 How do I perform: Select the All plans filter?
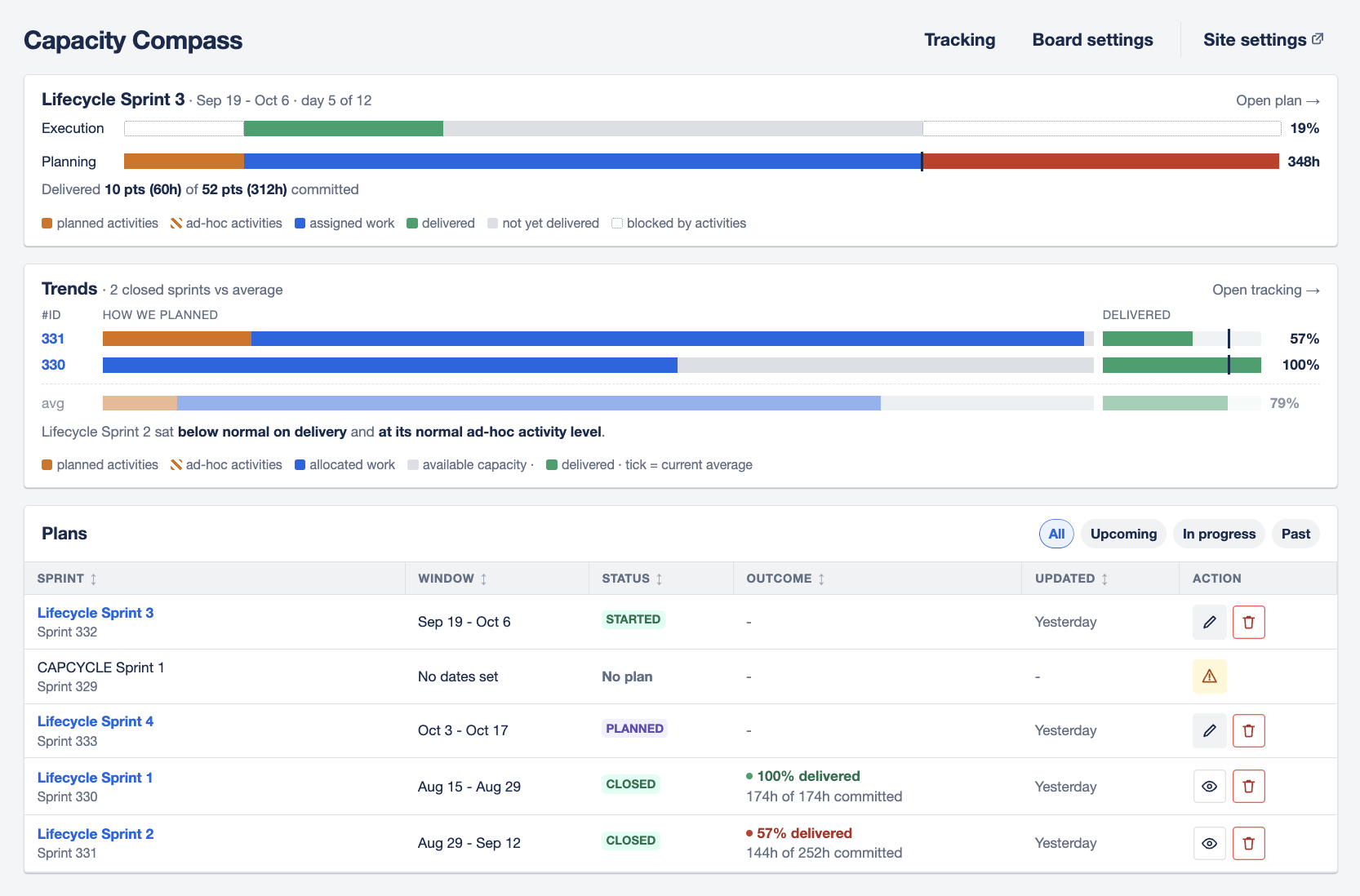pos(1056,534)
